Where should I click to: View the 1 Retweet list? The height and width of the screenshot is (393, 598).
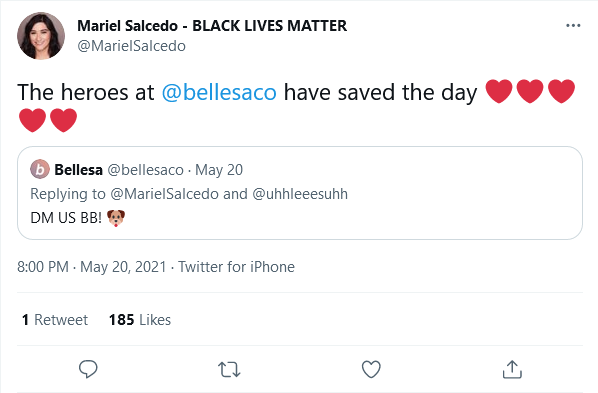tap(55, 320)
